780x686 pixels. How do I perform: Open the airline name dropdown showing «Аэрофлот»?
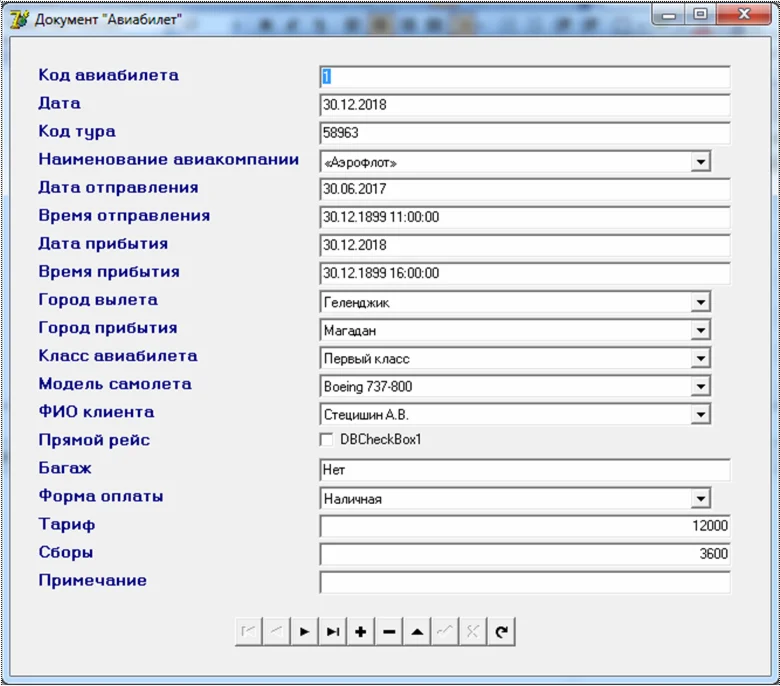click(x=700, y=161)
